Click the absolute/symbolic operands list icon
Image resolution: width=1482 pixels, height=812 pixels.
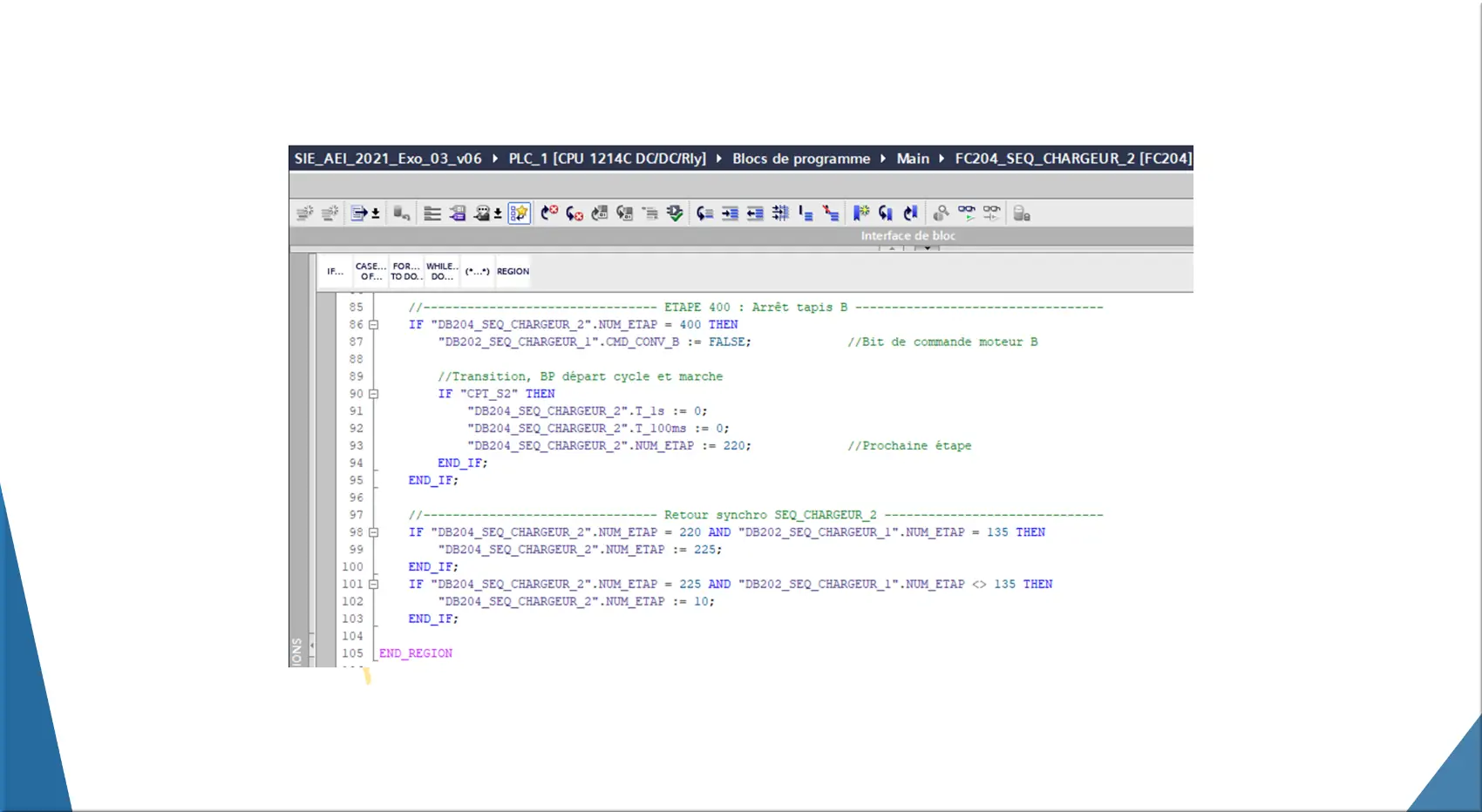point(432,213)
